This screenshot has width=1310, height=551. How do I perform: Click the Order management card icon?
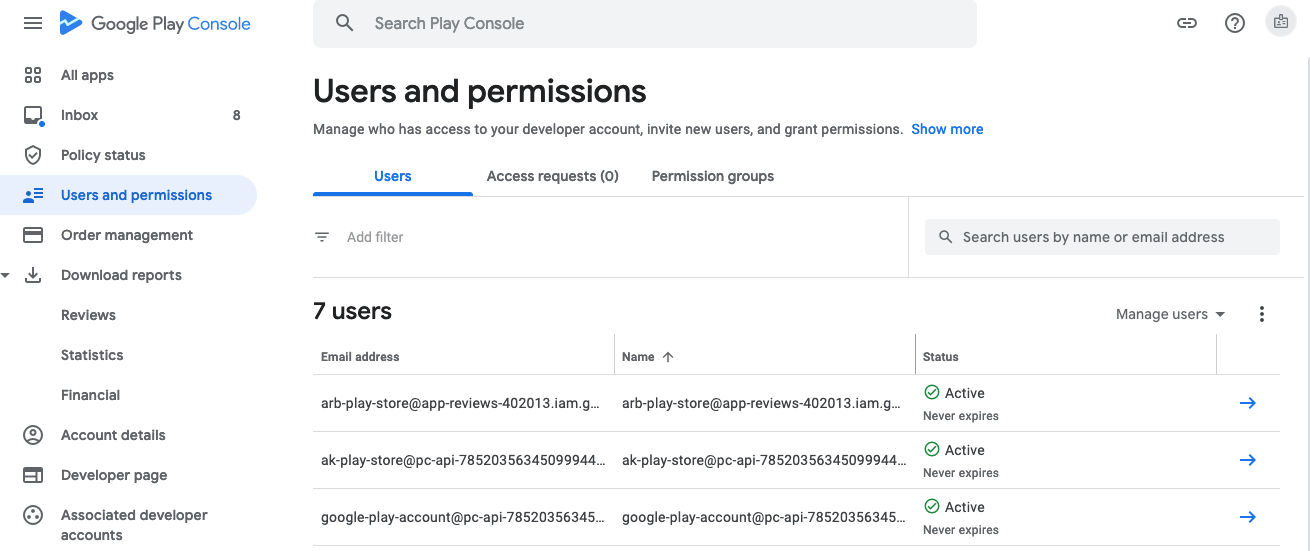(33, 235)
